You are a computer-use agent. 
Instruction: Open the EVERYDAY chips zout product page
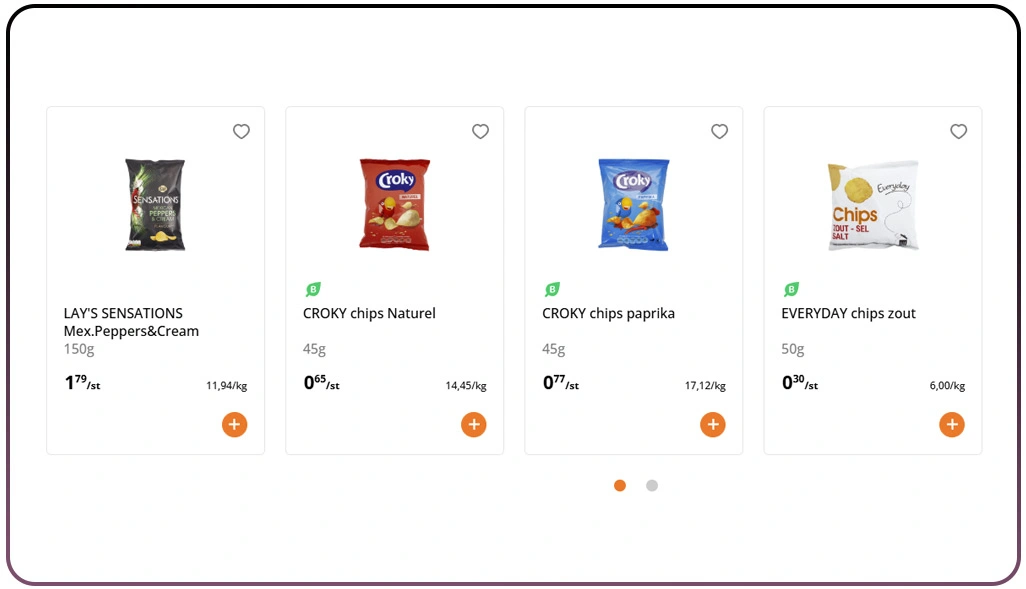click(x=849, y=313)
